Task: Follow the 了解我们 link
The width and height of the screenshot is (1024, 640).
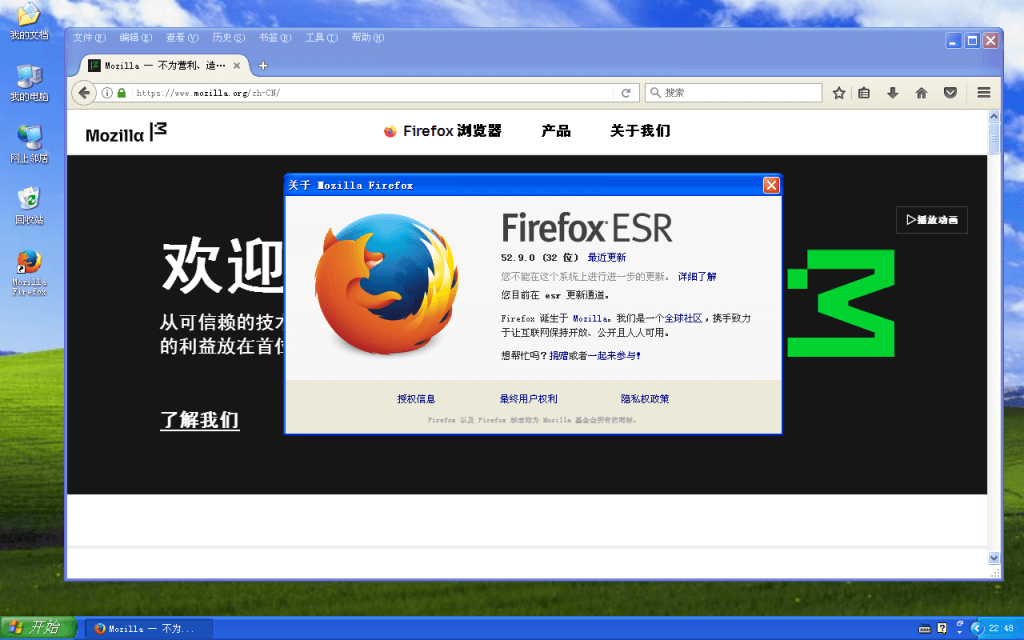Action: click(x=200, y=419)
